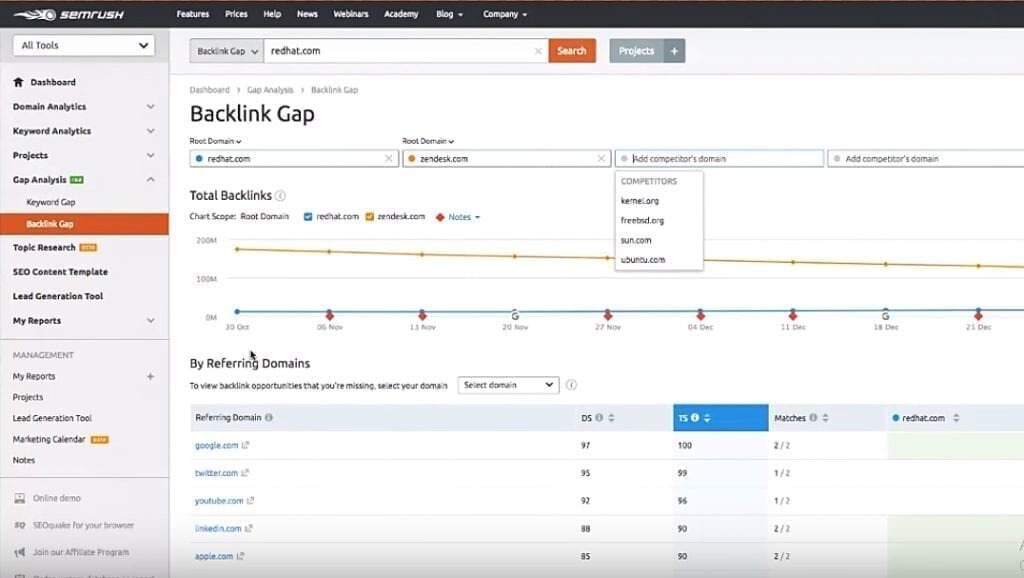Clear the search field with X icon
The image size is (1024, 578).
[538, 51]
